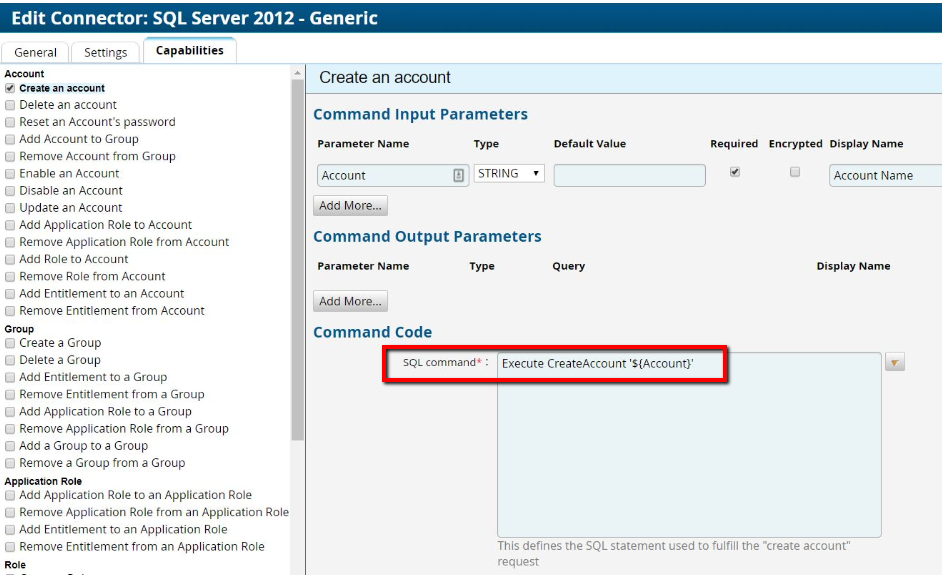Check the Encrypted box for Account parameter
Viewport: 942px width, 575px height.
pyautogui.click(x=795, y=172)
